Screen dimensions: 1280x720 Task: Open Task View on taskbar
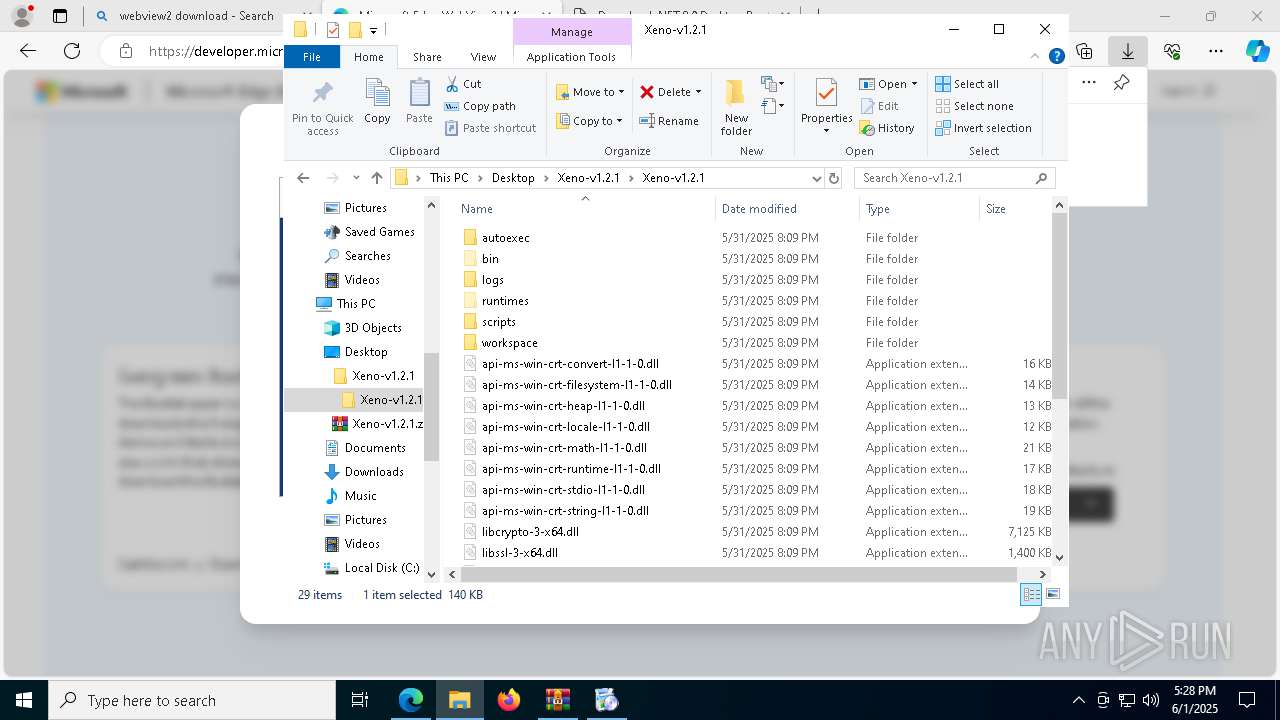360,700
